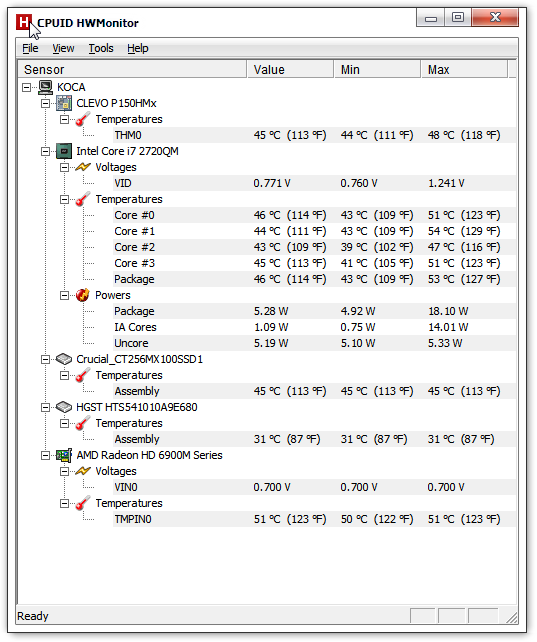This screenshot has height=642, width=537.
Task: Click the Max column header
Action: (x=465, y=69)
